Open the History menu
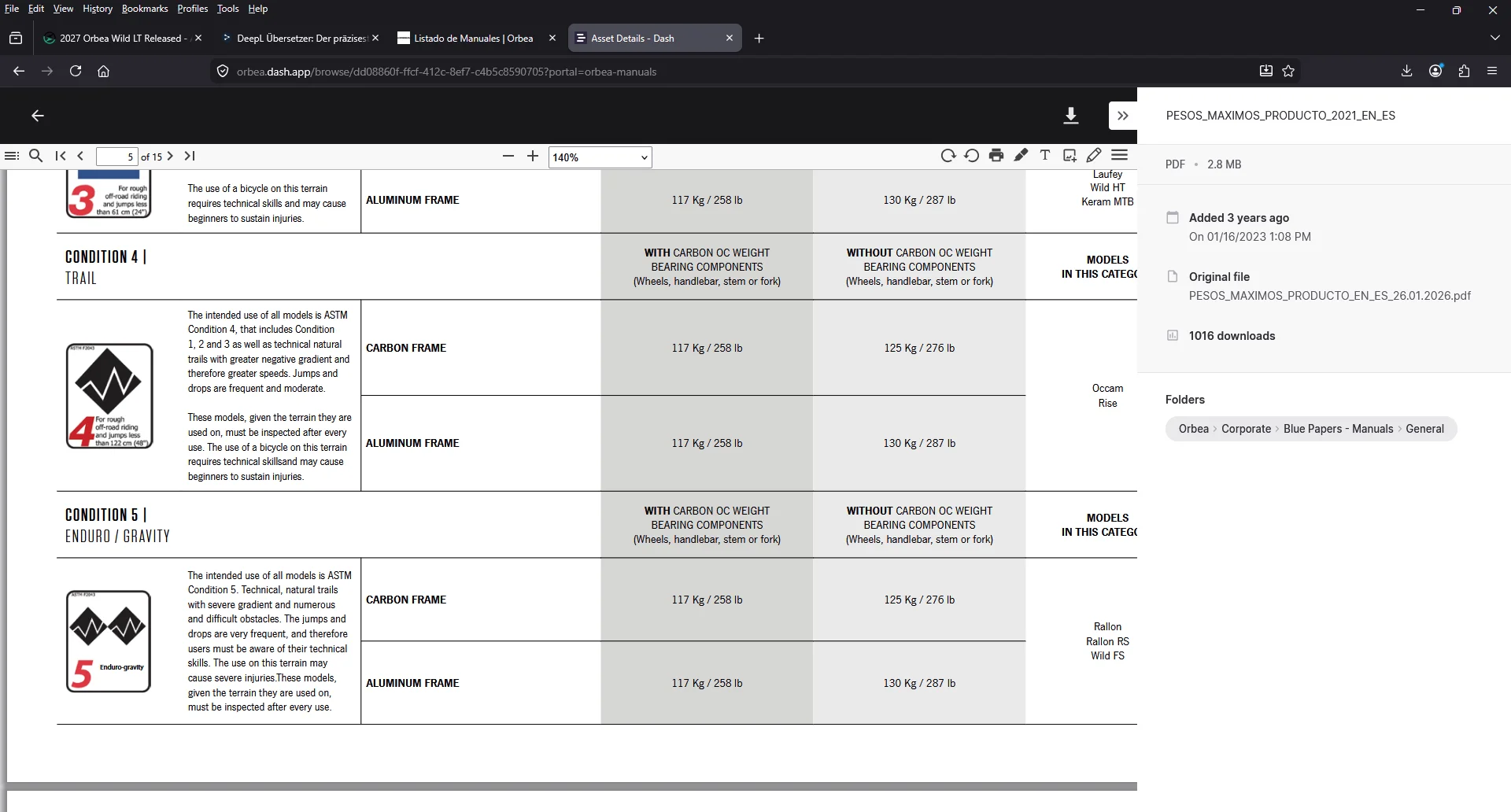Screen dimensions: 1511x812 [x=98, y=9]
